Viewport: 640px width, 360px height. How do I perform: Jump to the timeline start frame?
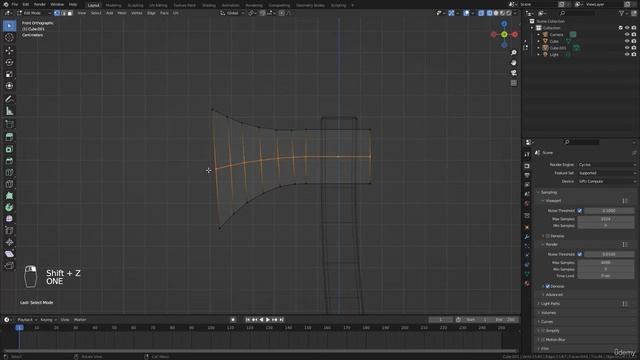pos(247,320)
